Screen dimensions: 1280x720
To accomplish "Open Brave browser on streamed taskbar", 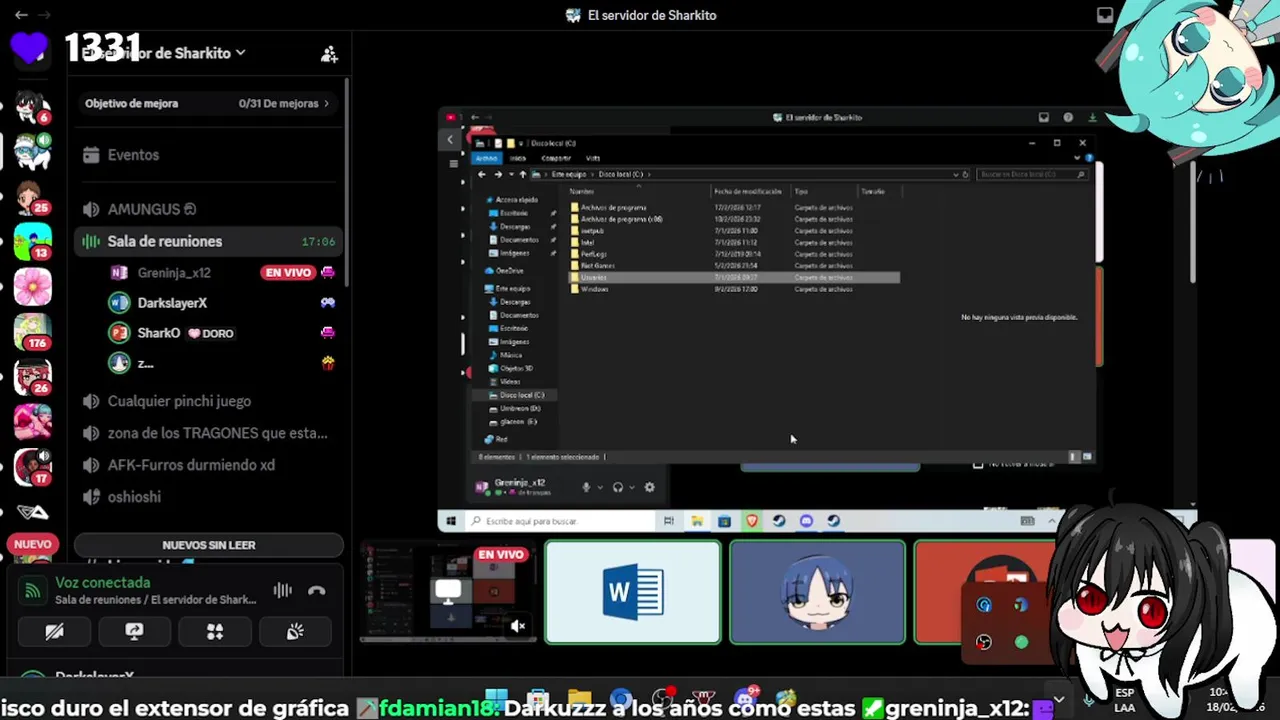I will pyautogui.click(x=752, y=521).
